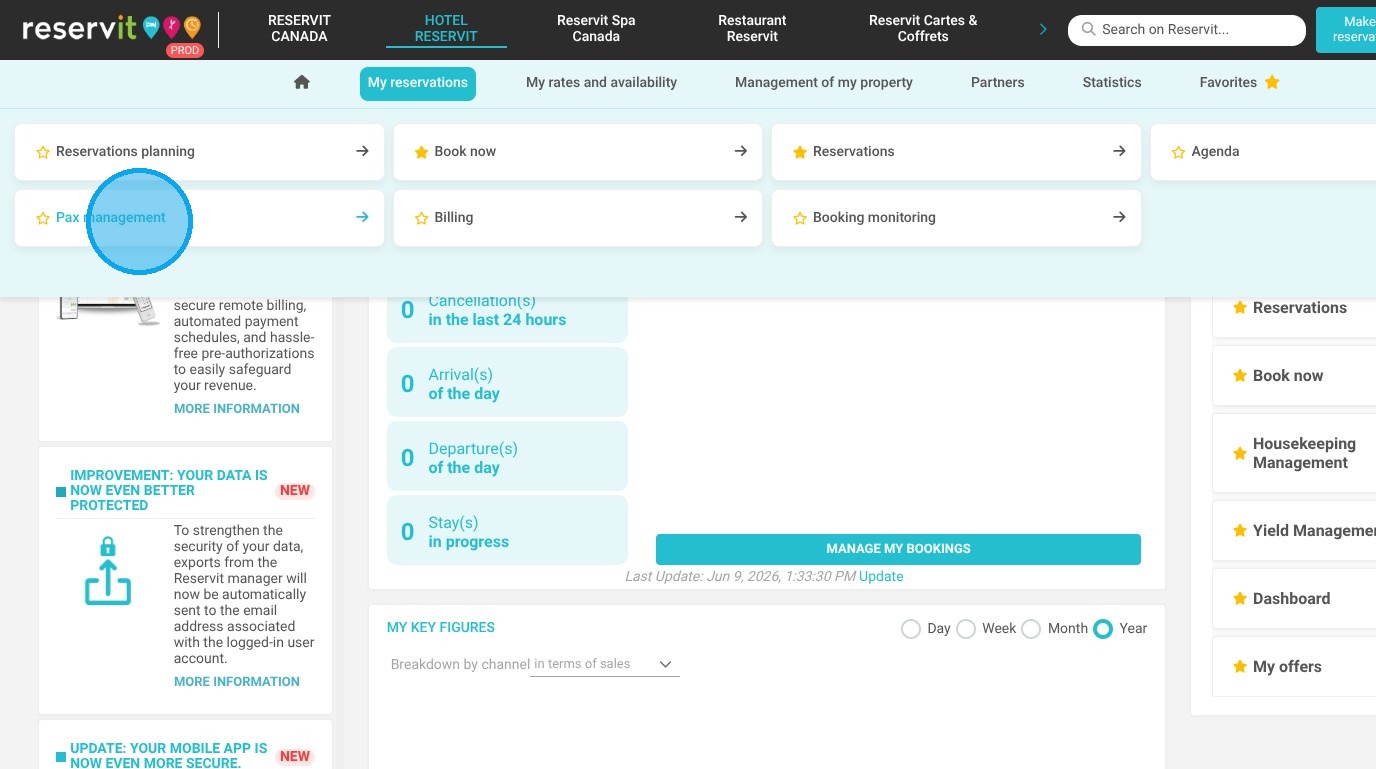Click the star in the Favorites tab
Screen dimensions: 1376x769
(1272, 82)
